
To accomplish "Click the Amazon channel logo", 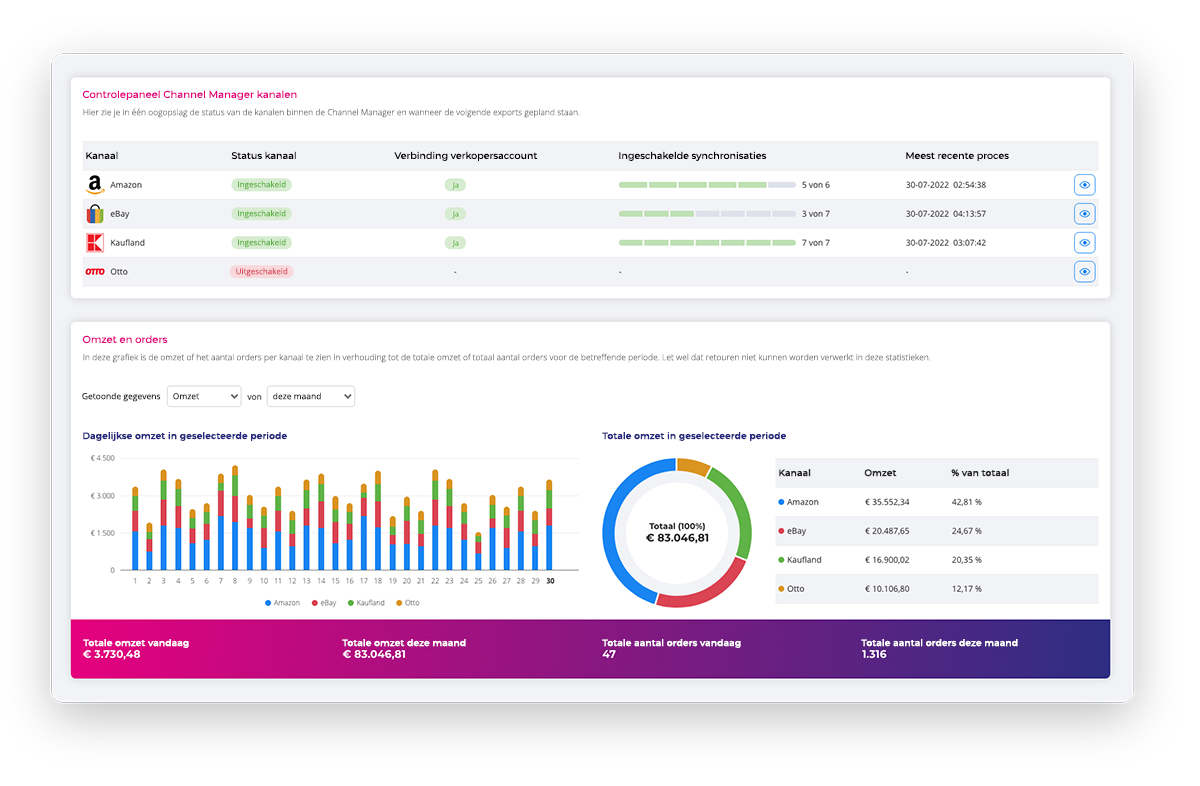I will coord(95,184).
